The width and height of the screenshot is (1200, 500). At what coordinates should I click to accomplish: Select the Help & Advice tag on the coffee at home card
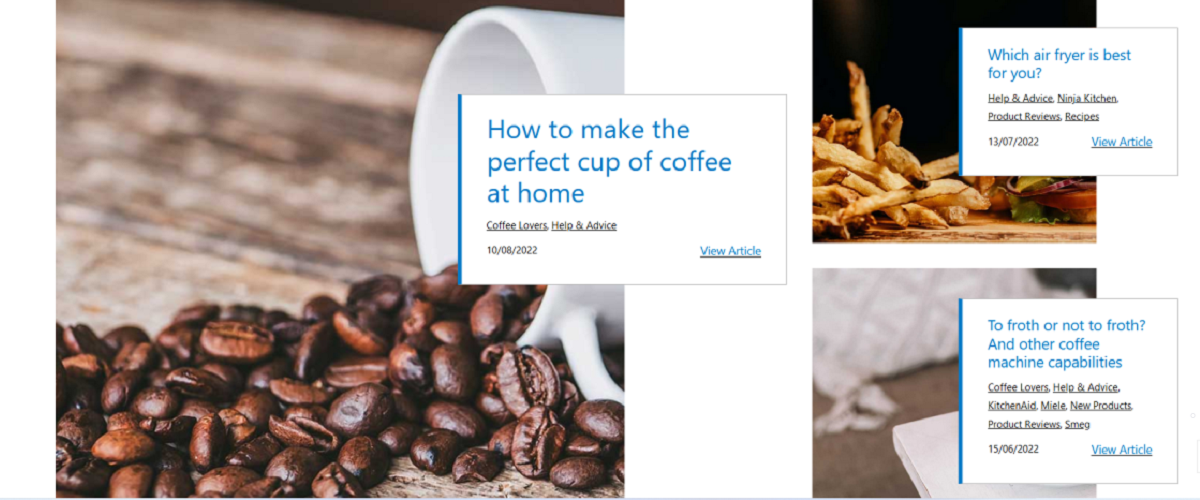584,225
